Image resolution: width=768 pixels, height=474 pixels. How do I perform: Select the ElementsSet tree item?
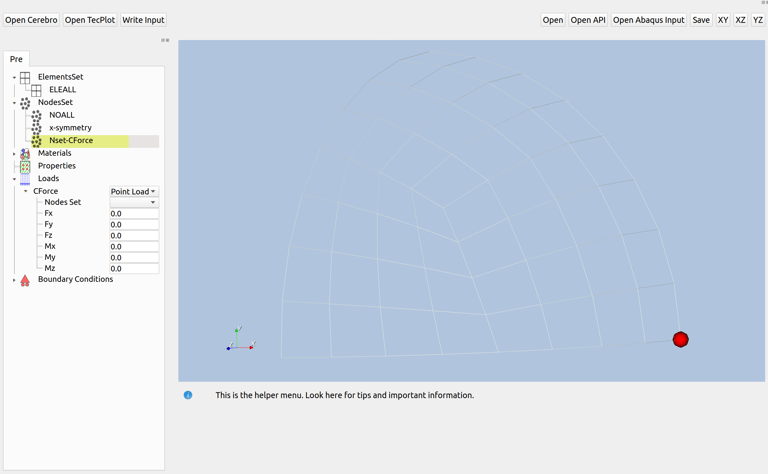coord(61,77)
